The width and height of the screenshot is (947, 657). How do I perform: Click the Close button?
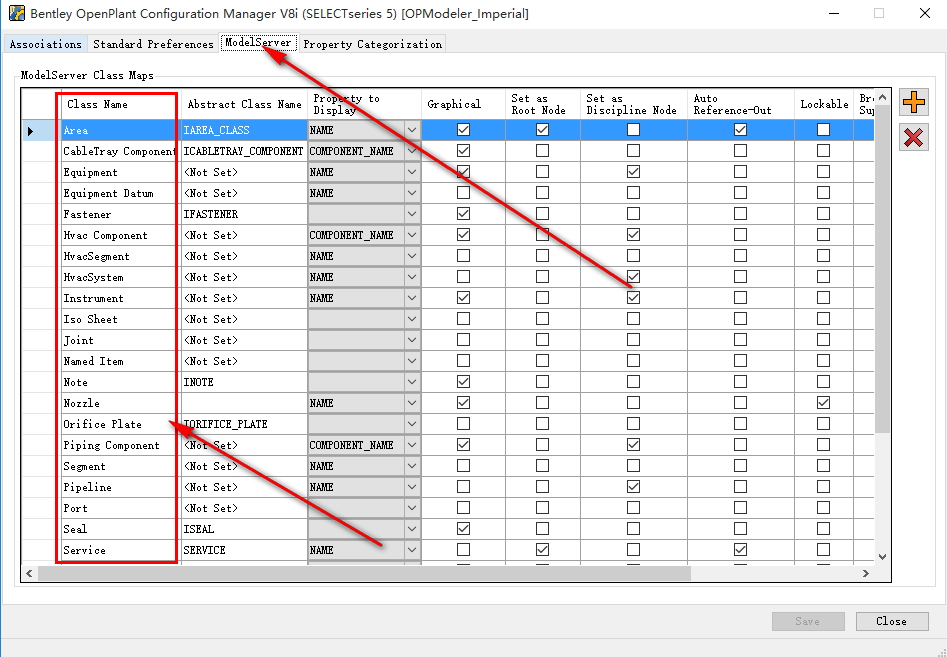click(891, 621)
